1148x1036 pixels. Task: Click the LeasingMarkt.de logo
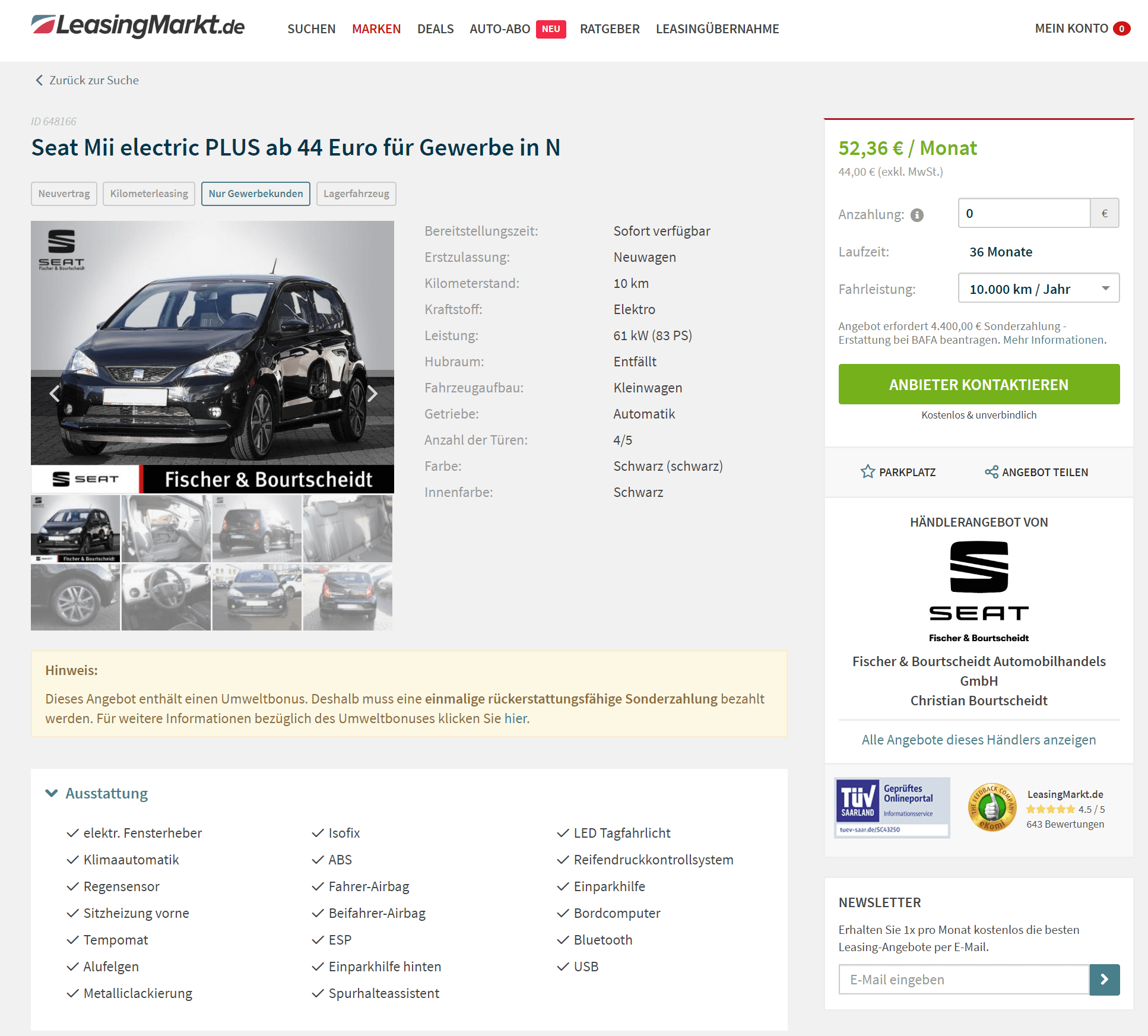pyautogui.click(x=138, y=26)
